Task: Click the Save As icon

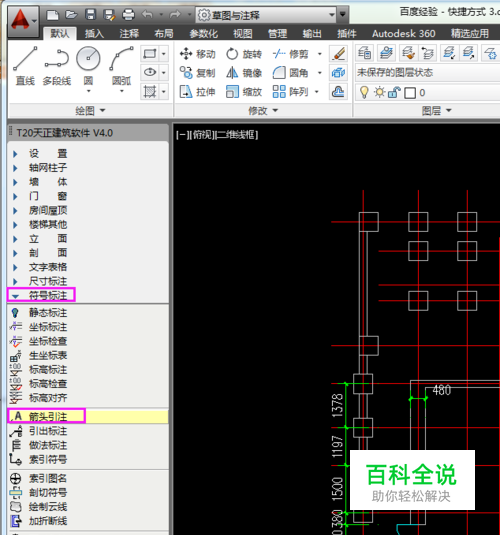Action: [x=109, y=15]
